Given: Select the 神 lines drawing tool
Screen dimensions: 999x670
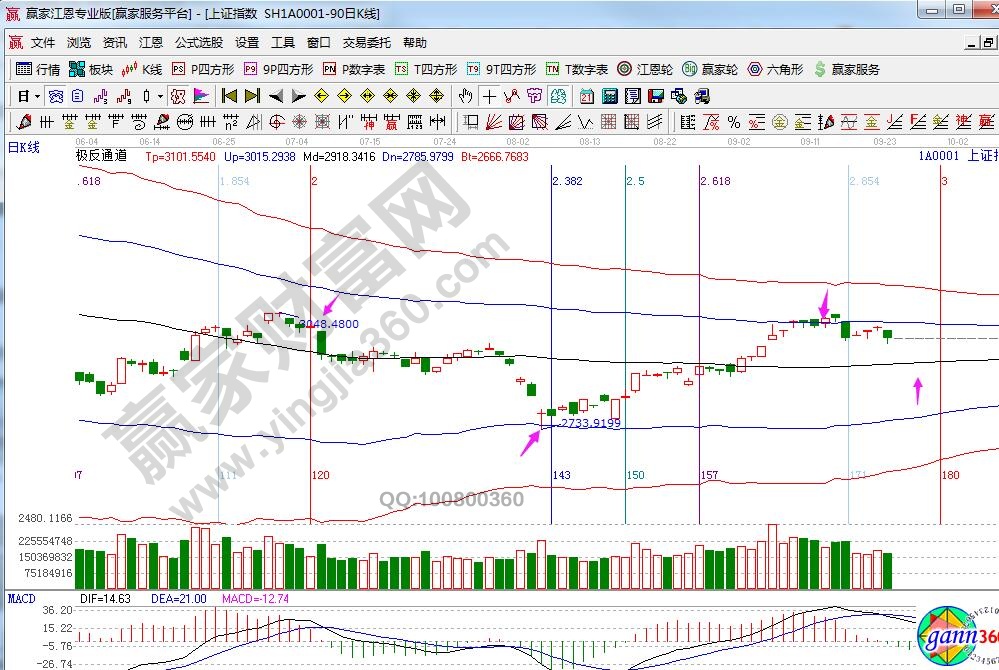Looking at the screenshot, I should pyautogui.click(x=368, y=122).
